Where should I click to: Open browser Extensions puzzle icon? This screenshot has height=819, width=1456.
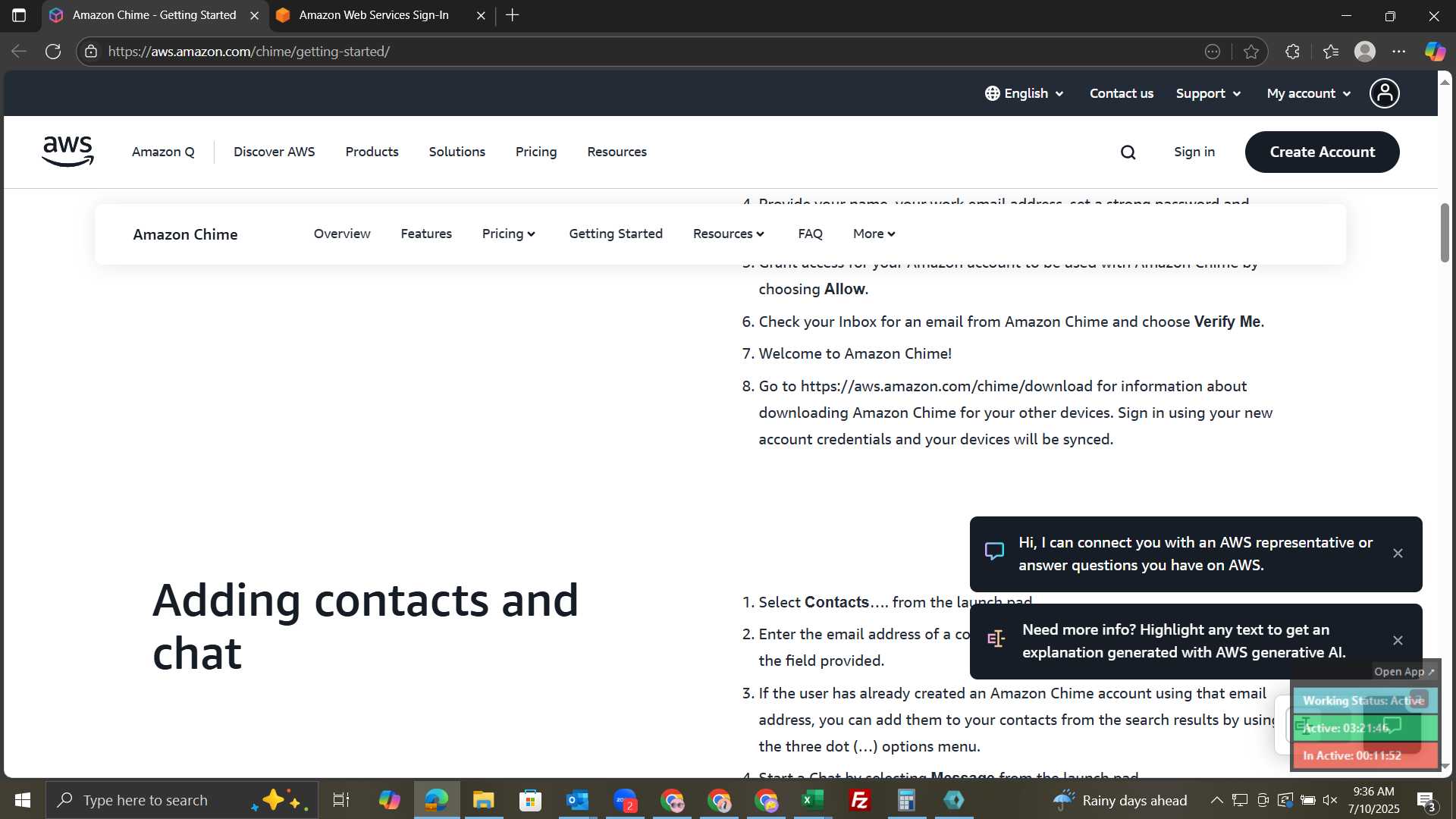[1292, 52]
